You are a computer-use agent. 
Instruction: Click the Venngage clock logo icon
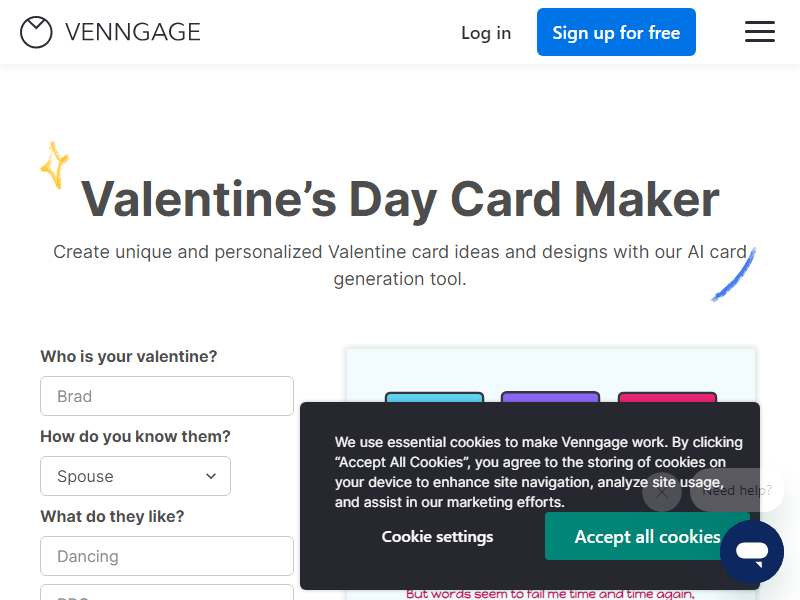pyautogui.click(x=36, y=32)
